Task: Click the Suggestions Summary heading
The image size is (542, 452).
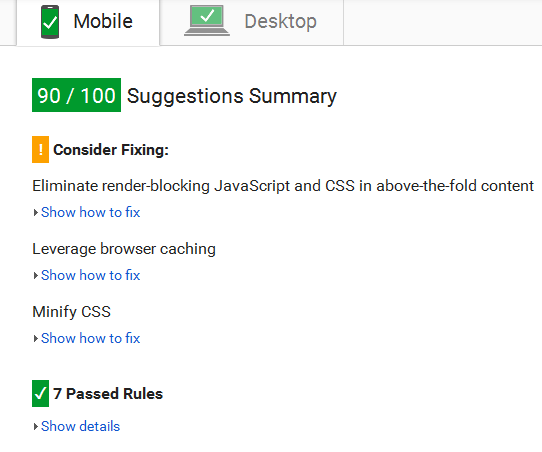Action: 232,96
